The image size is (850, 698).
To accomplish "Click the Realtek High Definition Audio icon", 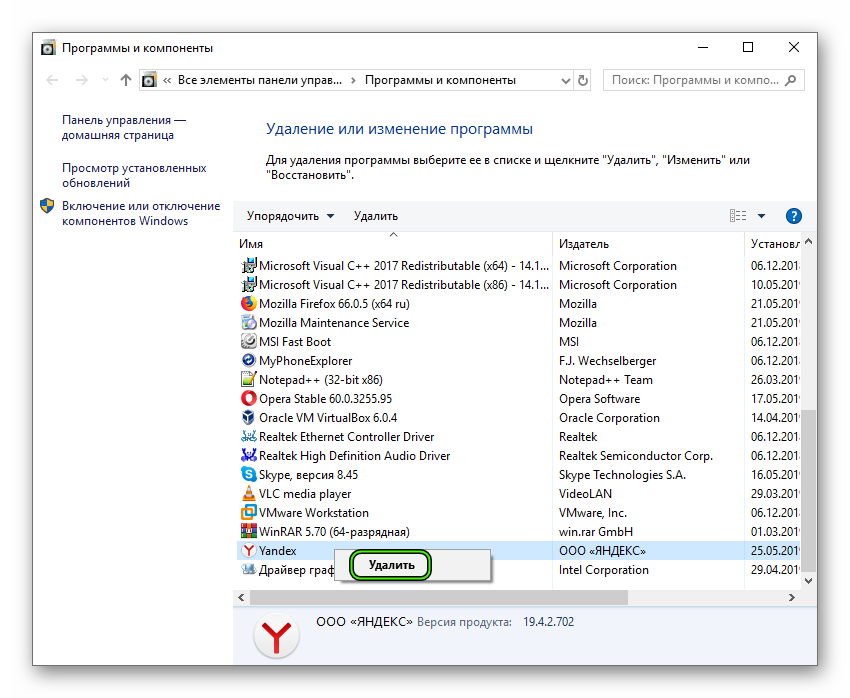I will [x=248, y=455].
